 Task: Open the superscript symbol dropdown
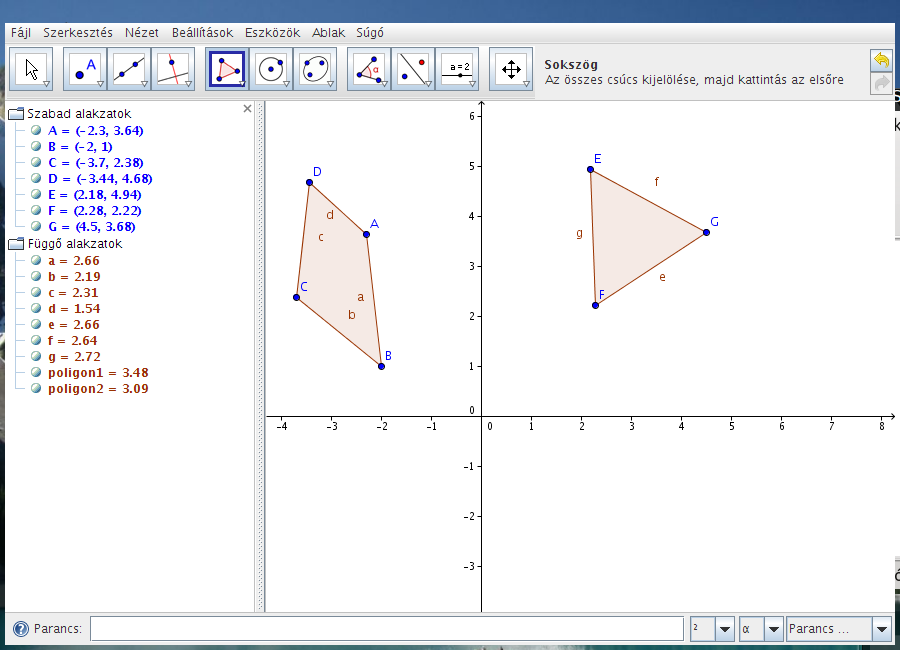coord(725,629)
